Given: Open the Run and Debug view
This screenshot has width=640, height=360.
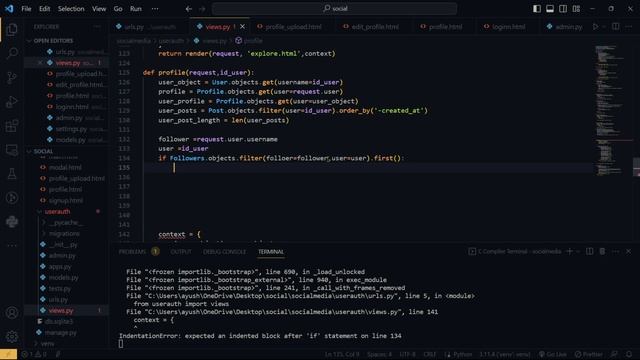Looking at the screenshot, I should pos(12,102).
